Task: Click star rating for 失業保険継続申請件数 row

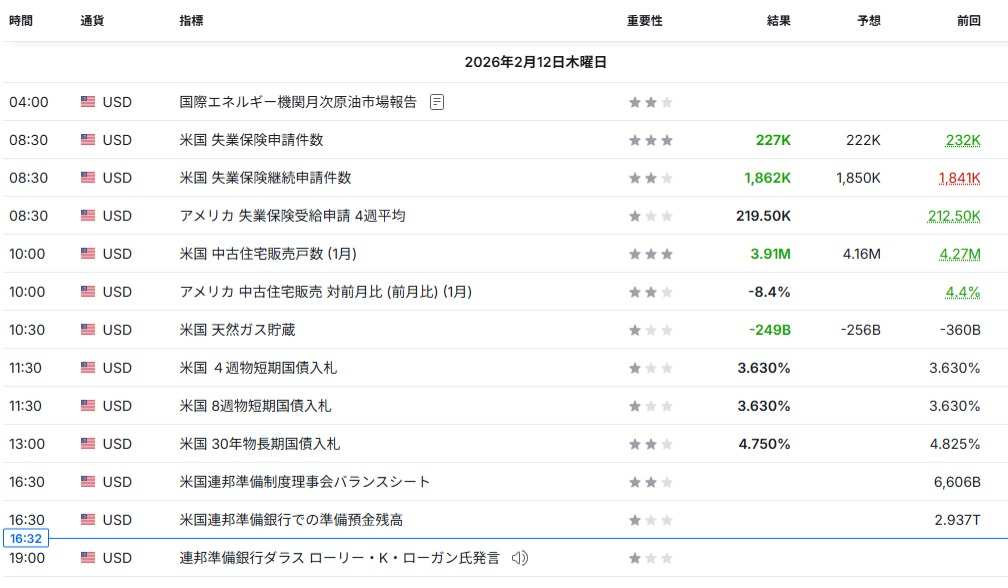Action: click(x=650, y=178)
